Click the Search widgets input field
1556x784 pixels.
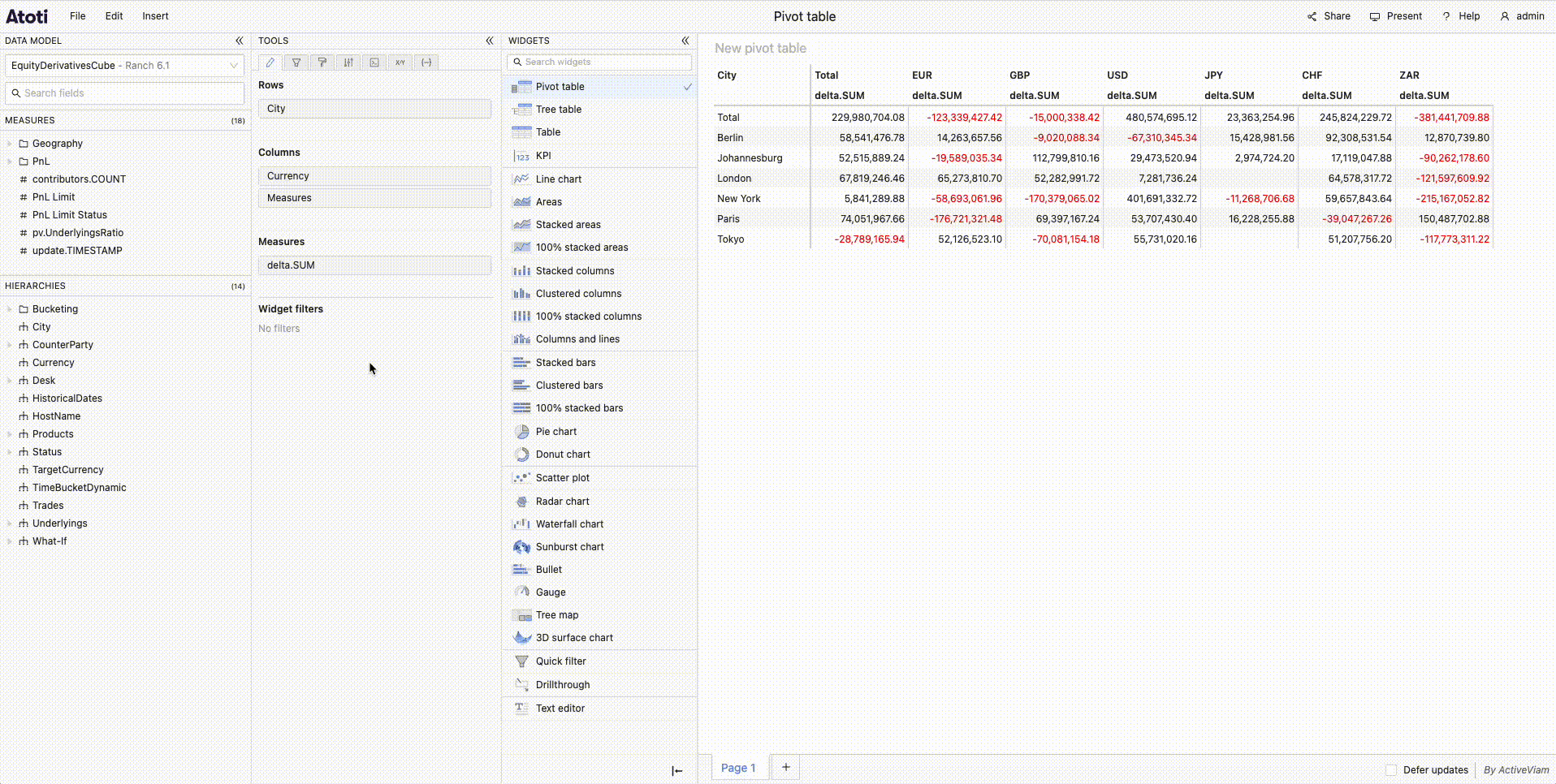pos(605,62)
